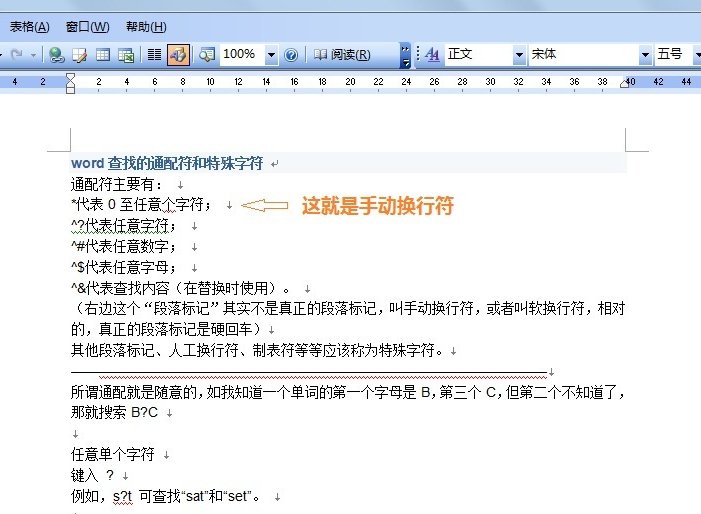This screenshot has width=701, height=514.
Task: Insert an Excel worksheet icon
Action: coord(126,55)
